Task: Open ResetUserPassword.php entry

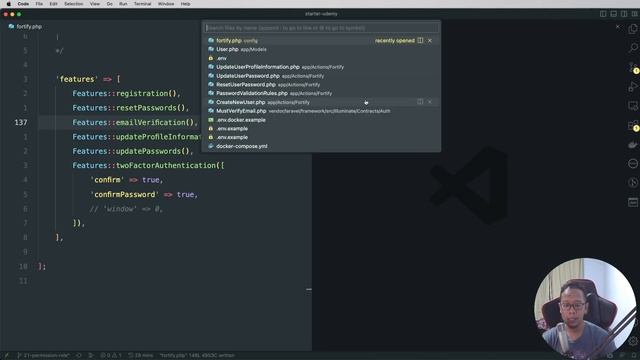Action: click(x=321, y=84)
